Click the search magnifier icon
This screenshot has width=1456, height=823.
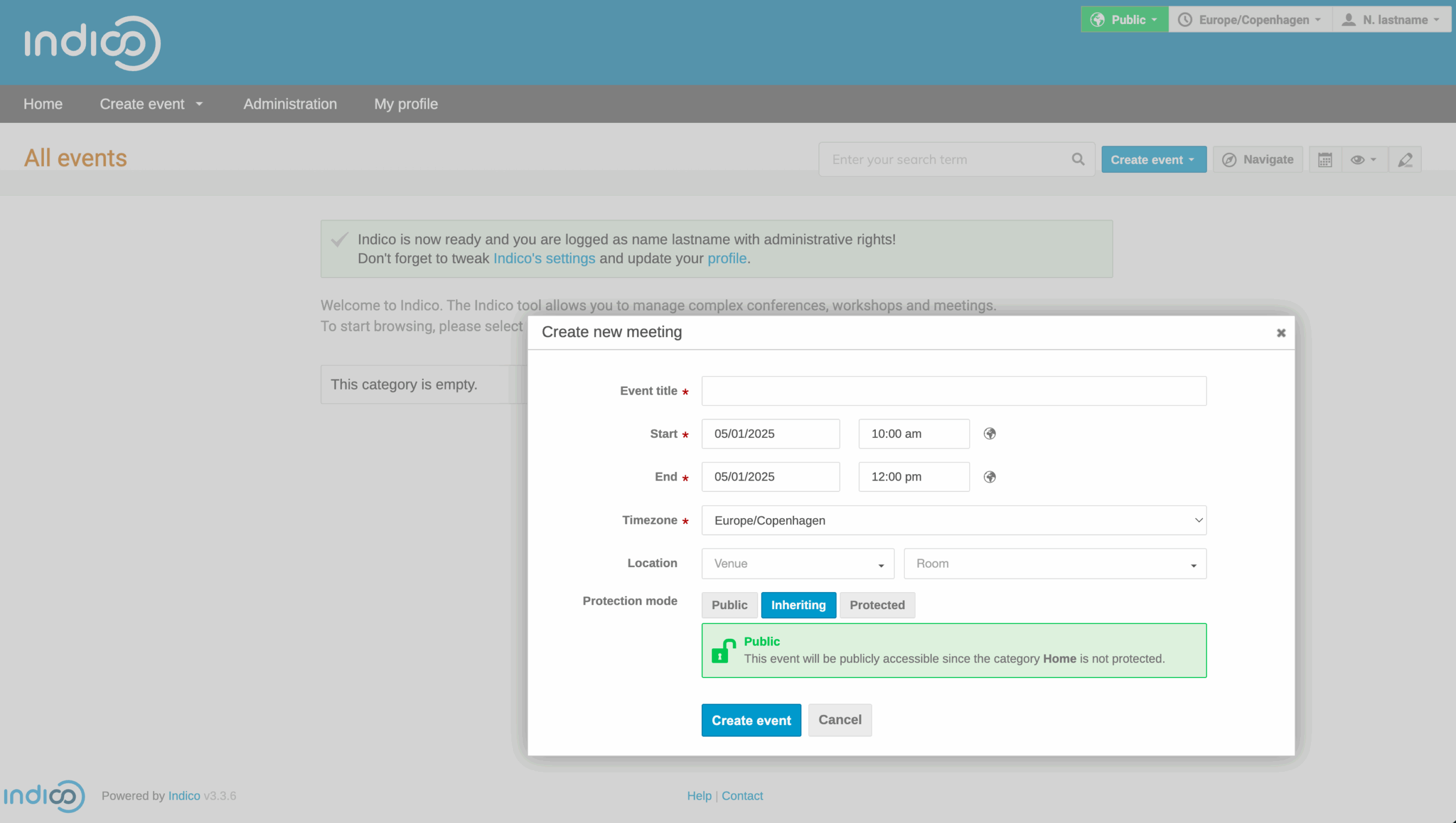tap(1078, 159)
